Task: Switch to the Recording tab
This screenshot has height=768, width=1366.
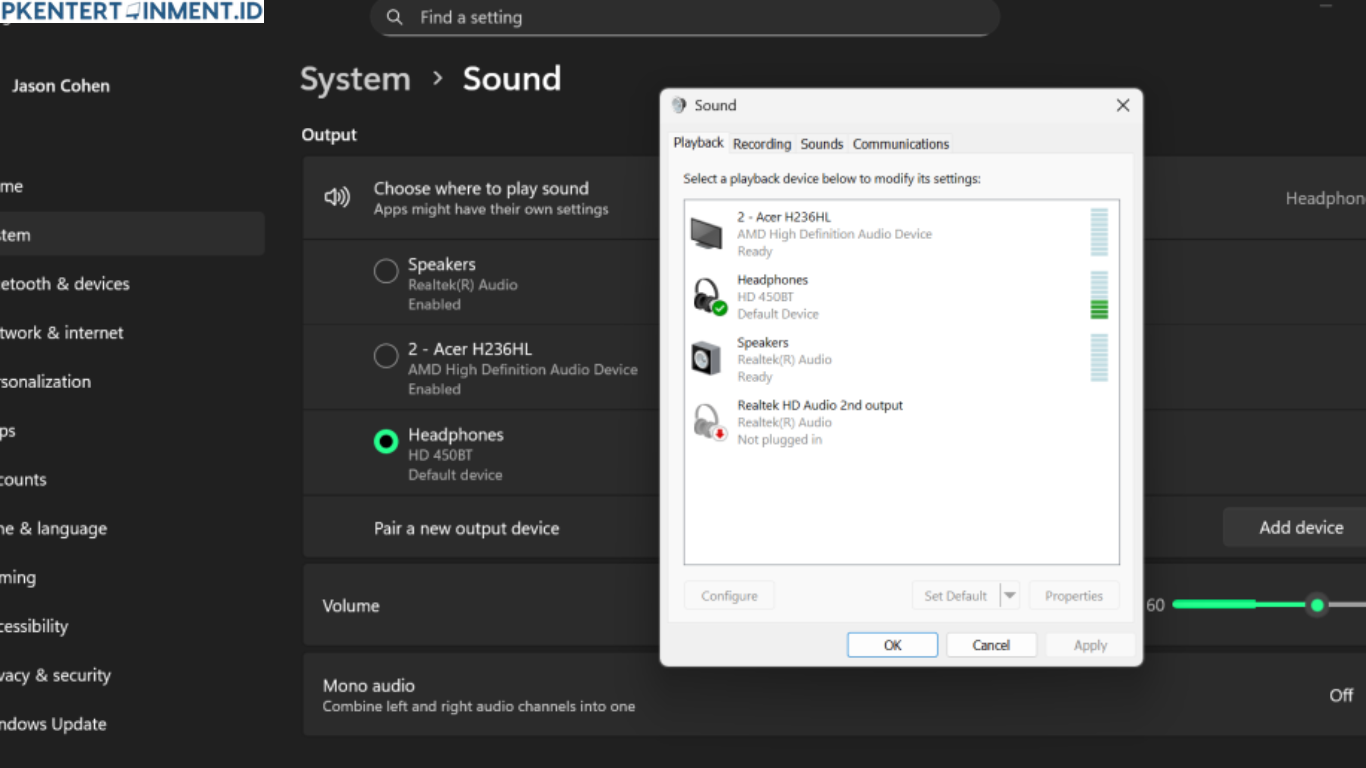Action: (761, 143)
